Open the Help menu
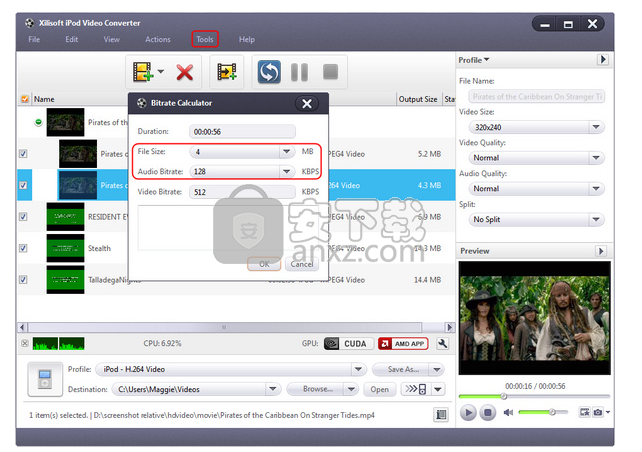The height and width of the screenshot is (452, 642). pyautogui.click(x=246, y=39)
